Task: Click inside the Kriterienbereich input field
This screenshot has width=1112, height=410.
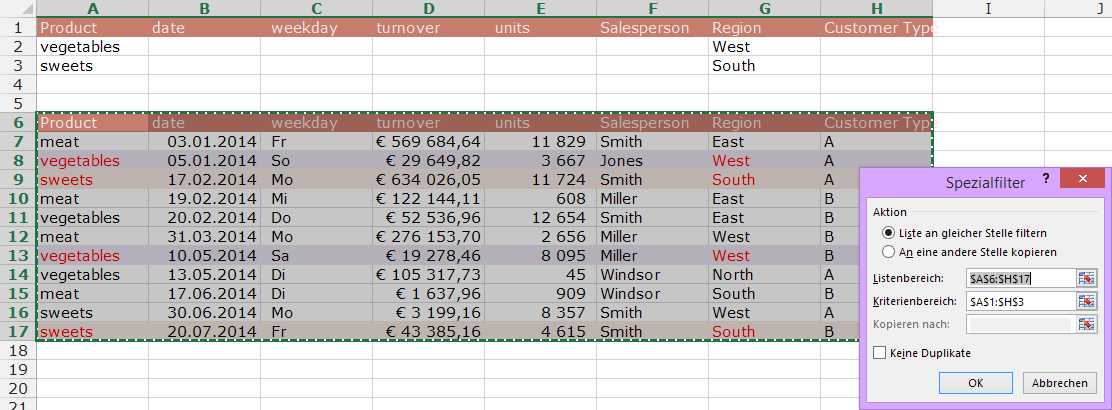Action: pos(1018,301)
